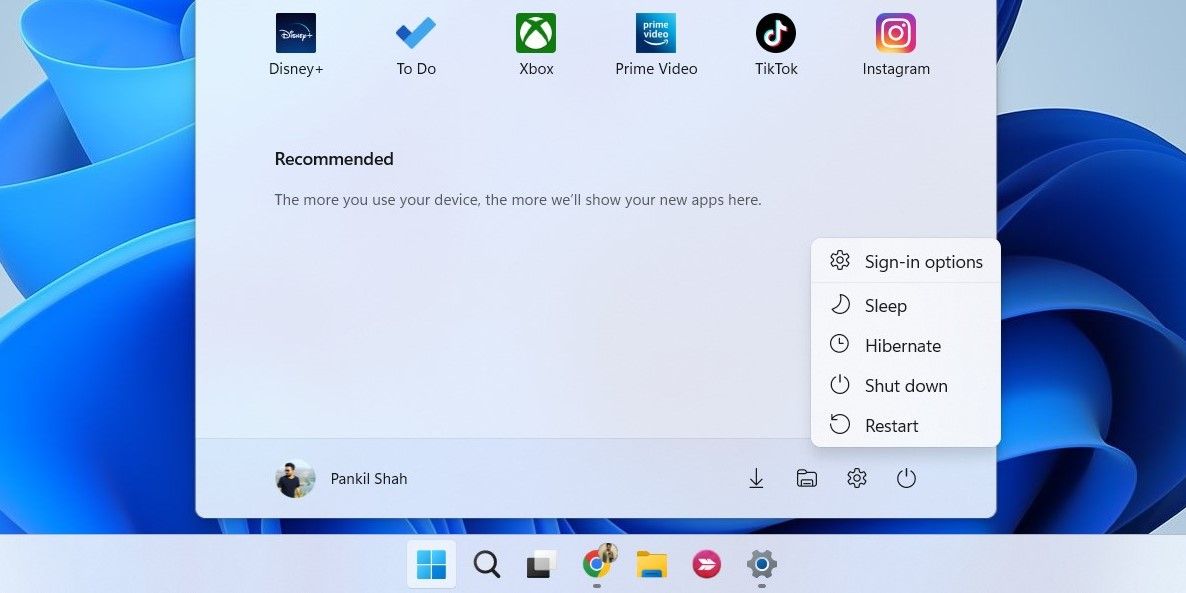Open File Explorer from the taskbar
The height and width of the screenshot is (593, 1186).
pyautogui.click(x=652, y=563)
